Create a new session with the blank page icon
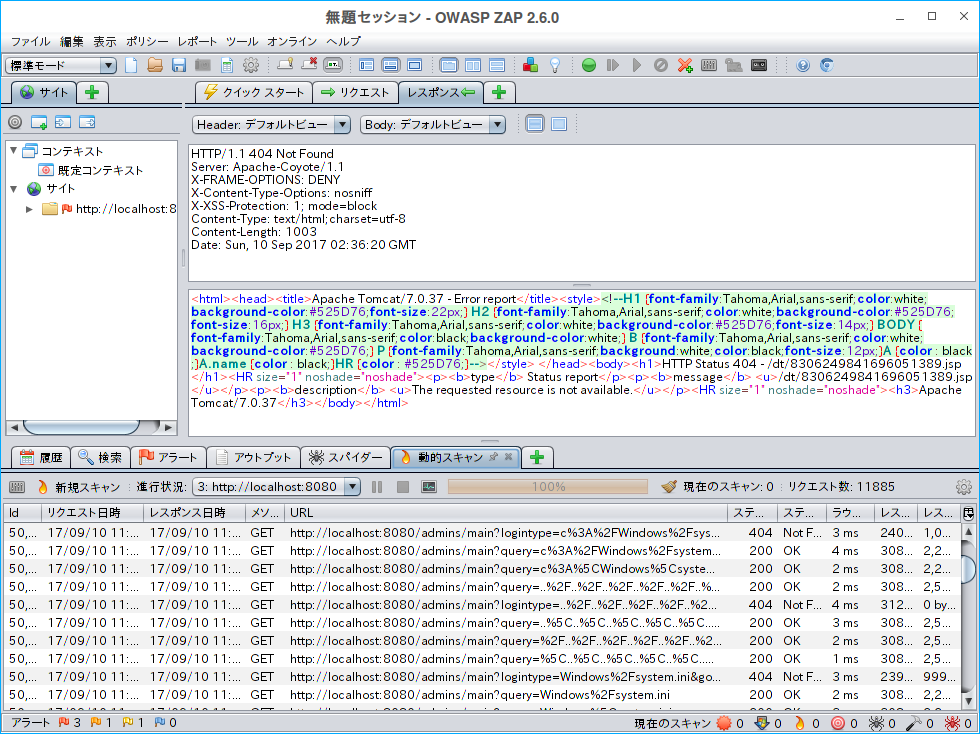 131,65
